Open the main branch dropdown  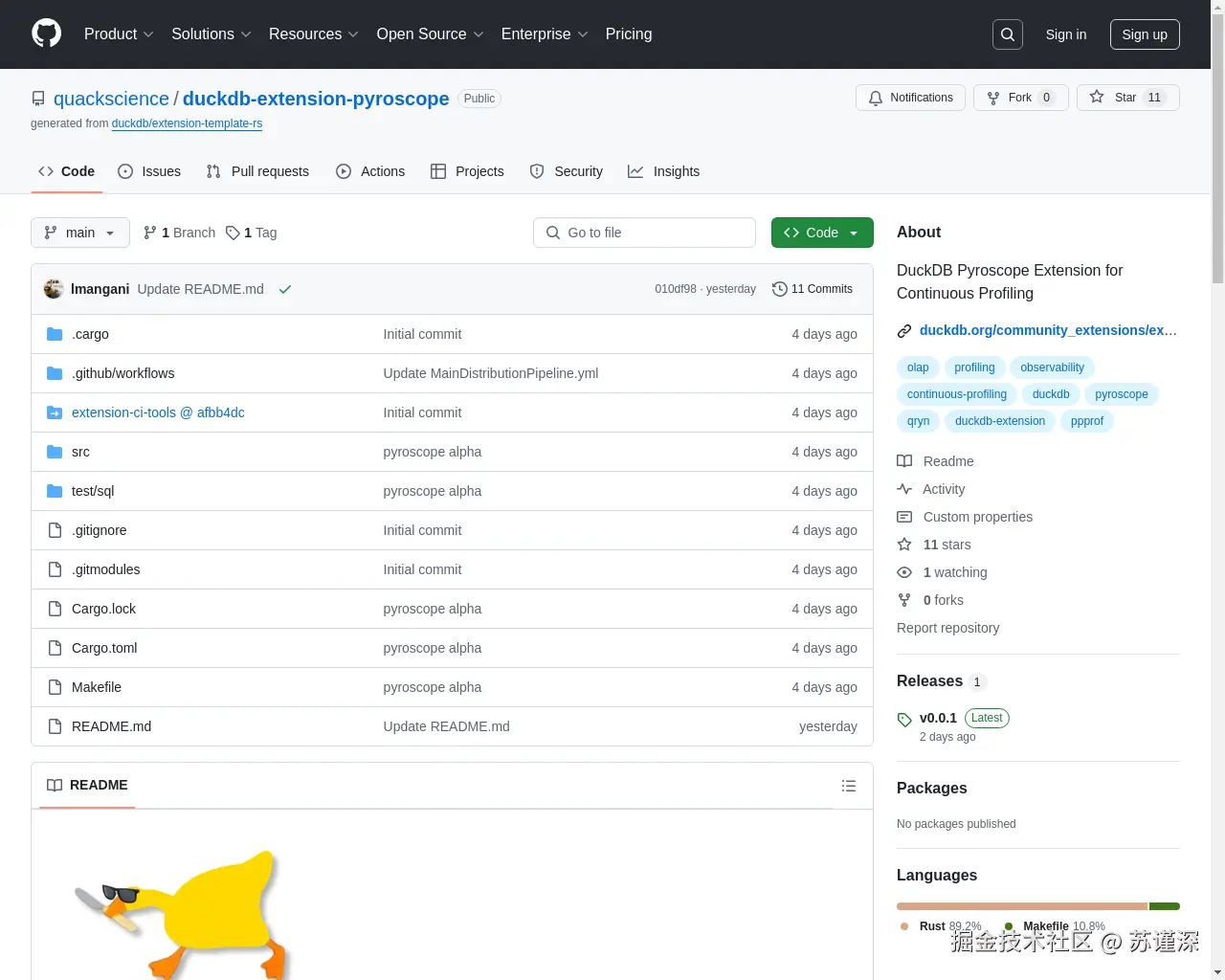click(x=79, y=233)
